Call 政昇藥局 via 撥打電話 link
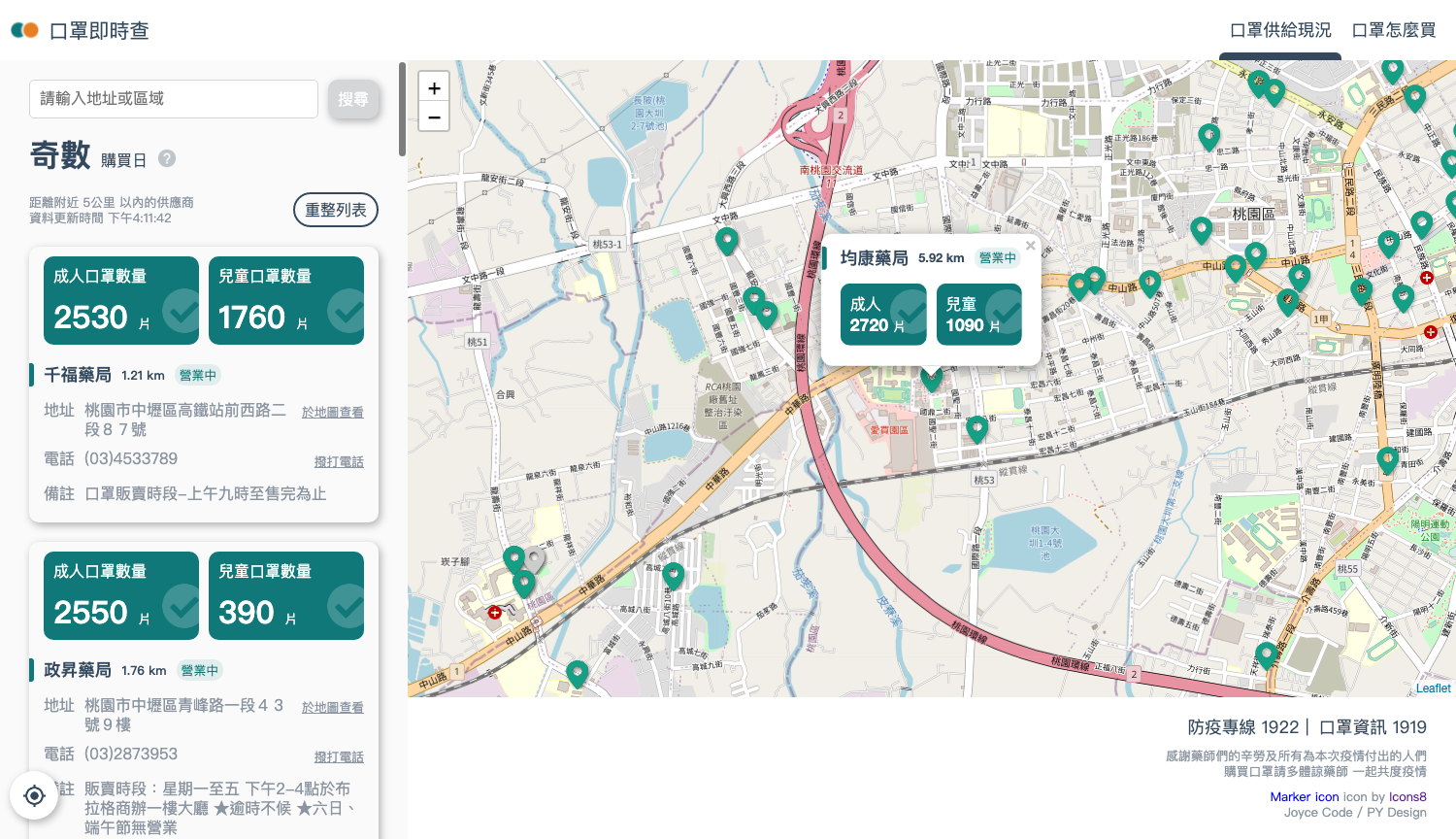 coord(339,757)
